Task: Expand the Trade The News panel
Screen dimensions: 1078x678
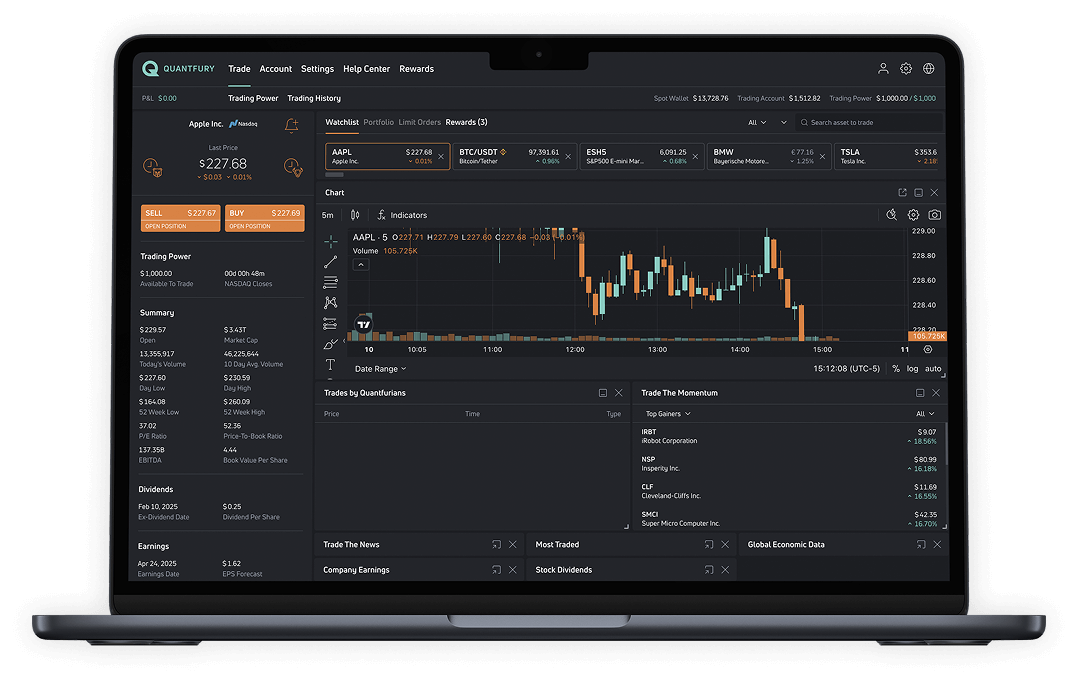Action: tap(496, 545)
